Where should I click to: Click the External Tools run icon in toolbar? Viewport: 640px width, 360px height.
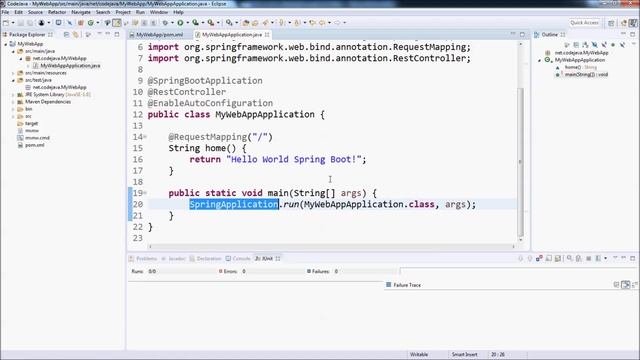[211, 23]
